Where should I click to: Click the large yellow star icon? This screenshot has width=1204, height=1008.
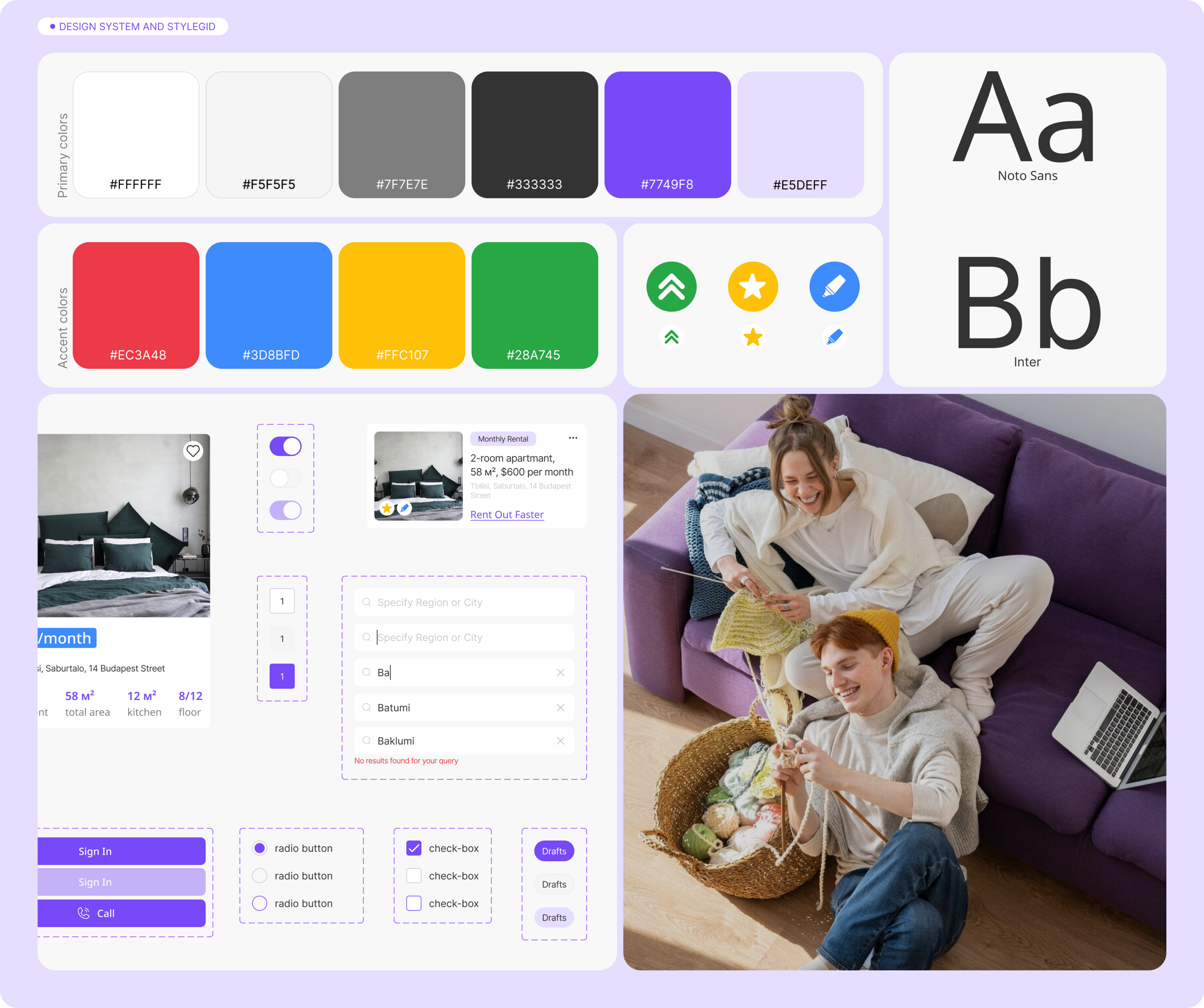(x=753, y=287)
